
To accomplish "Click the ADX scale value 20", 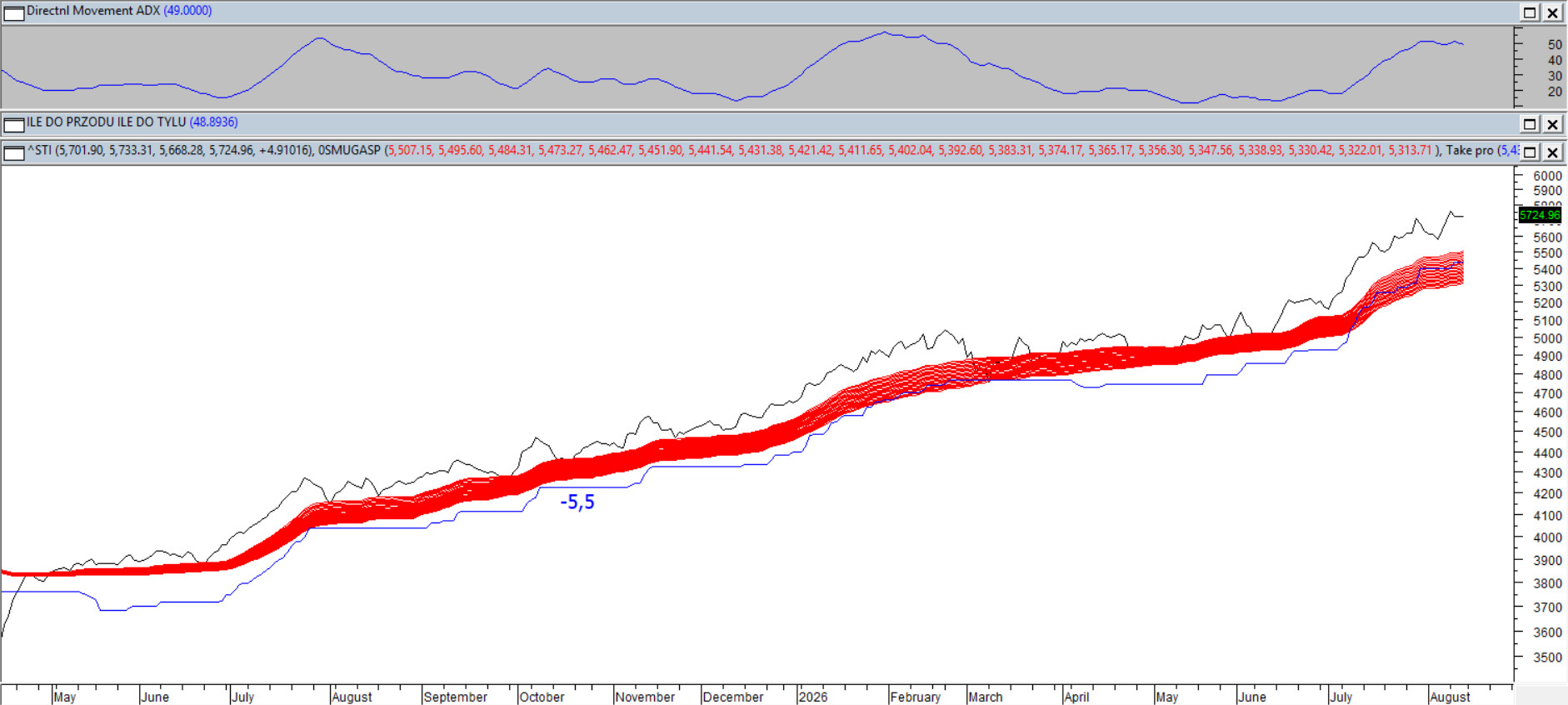I will [1555, 92].
